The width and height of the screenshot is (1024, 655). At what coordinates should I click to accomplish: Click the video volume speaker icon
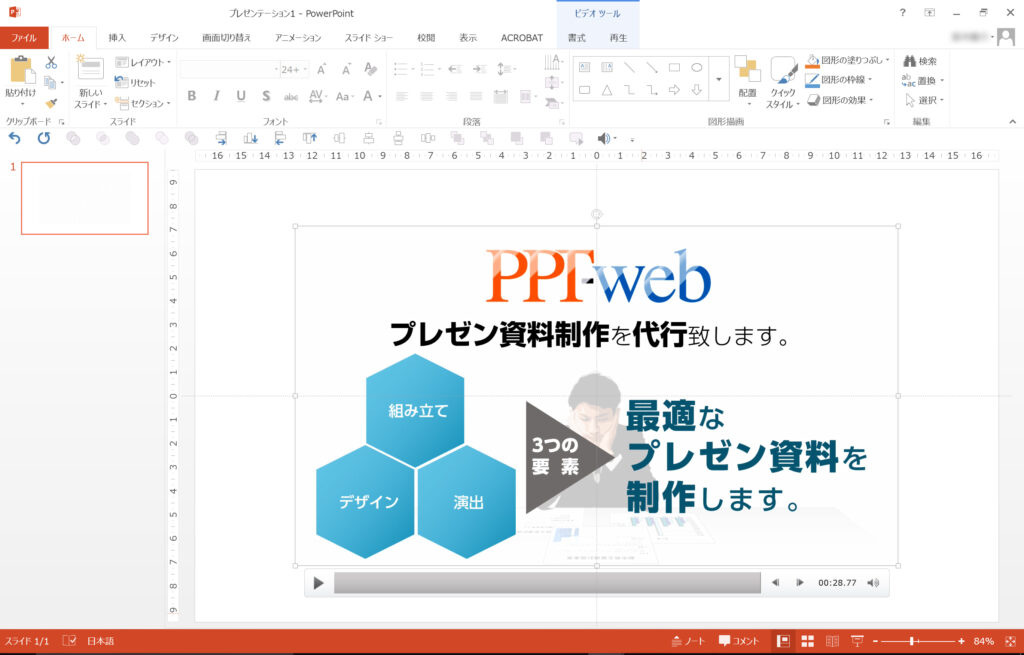pos(873,583)
